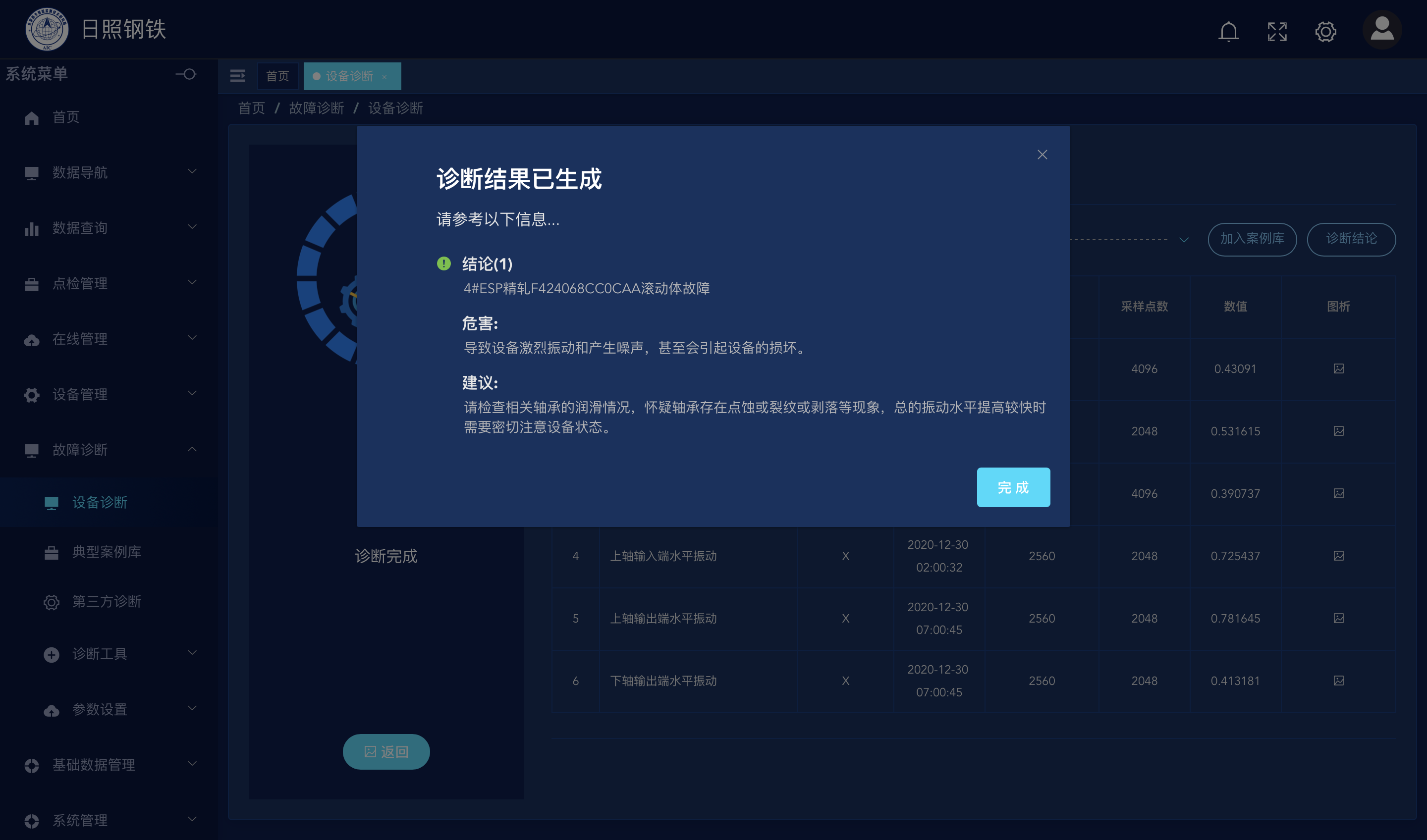This screenshot has width=1427, height=840.
Task: Expand the 数据查询 menu chevron
Action: pos(193,227)
